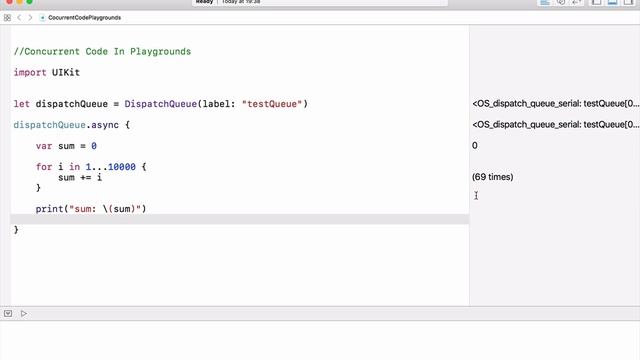Place cursor on import UIKit line
640x360 pixels.
pyautogui.click(x=47, y=72)
